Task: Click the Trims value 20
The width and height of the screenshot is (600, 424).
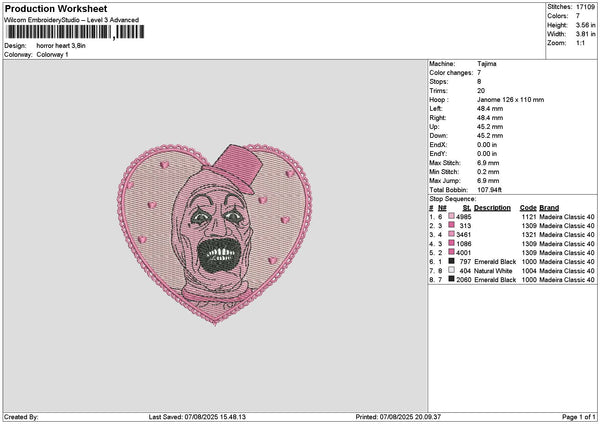Action: tap(481, 91)
